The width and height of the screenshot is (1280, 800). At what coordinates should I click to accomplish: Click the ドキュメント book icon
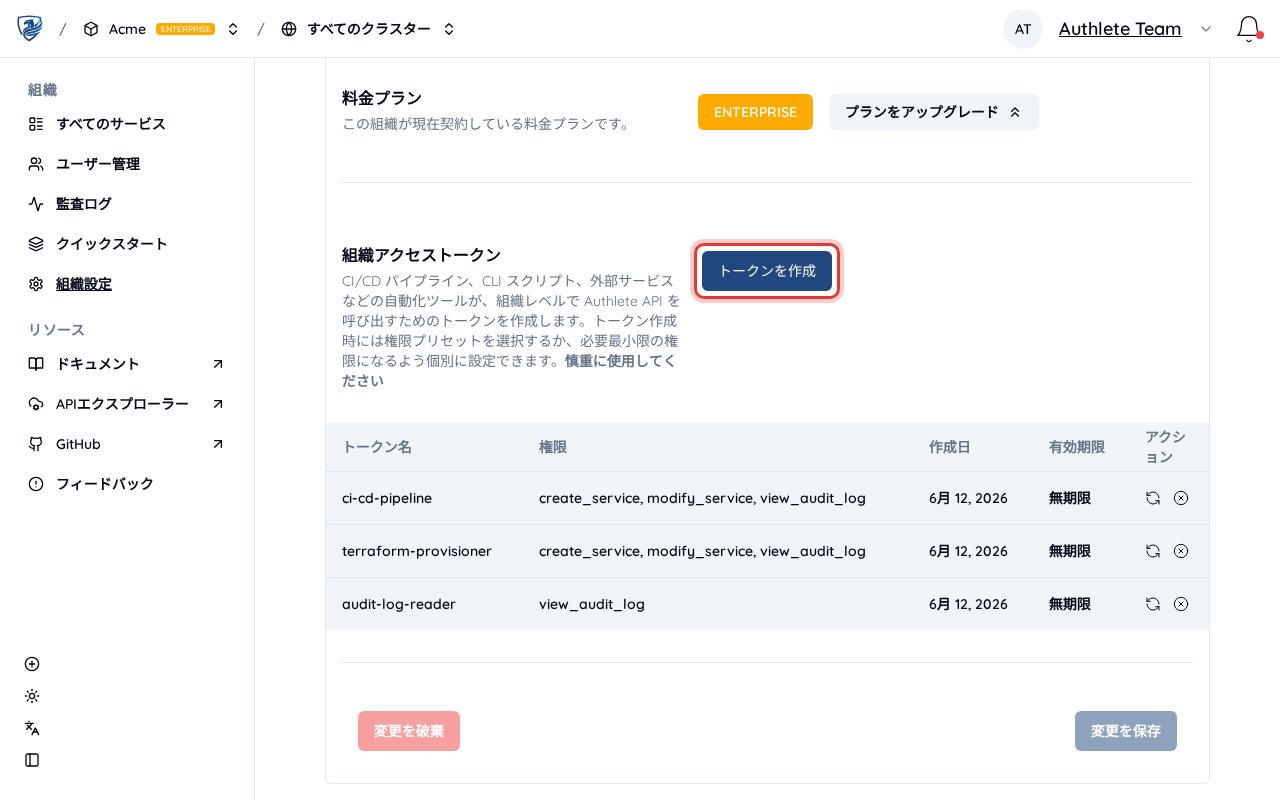pos(36,364)
